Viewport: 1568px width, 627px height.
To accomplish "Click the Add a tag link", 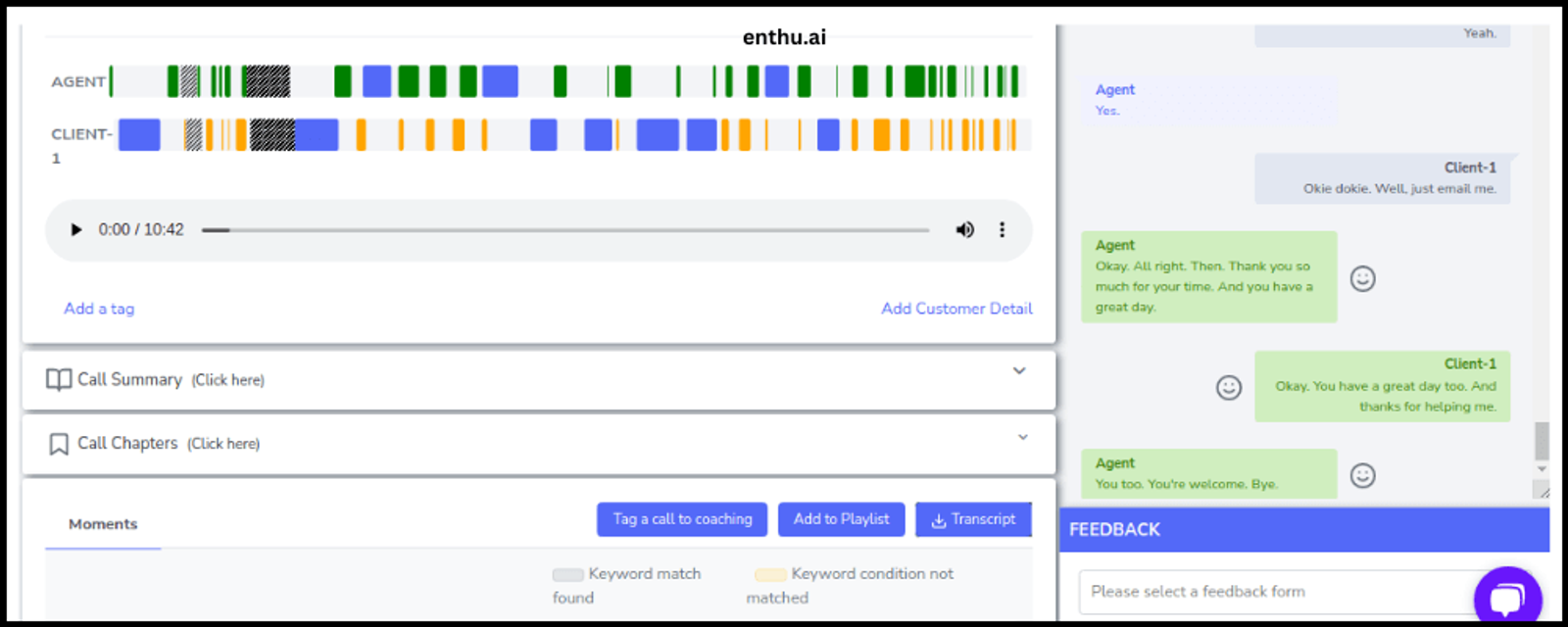I will pos(99,309).
